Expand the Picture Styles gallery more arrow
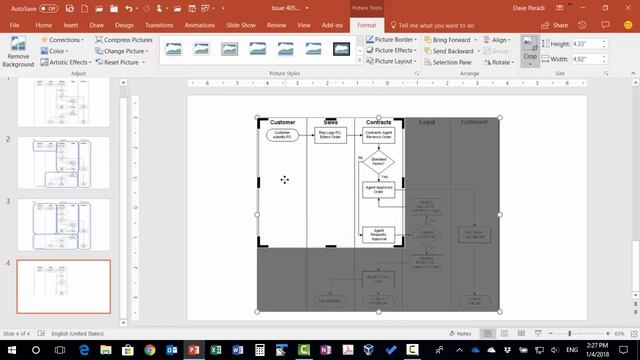640x360 pixels. click(360, 61)
